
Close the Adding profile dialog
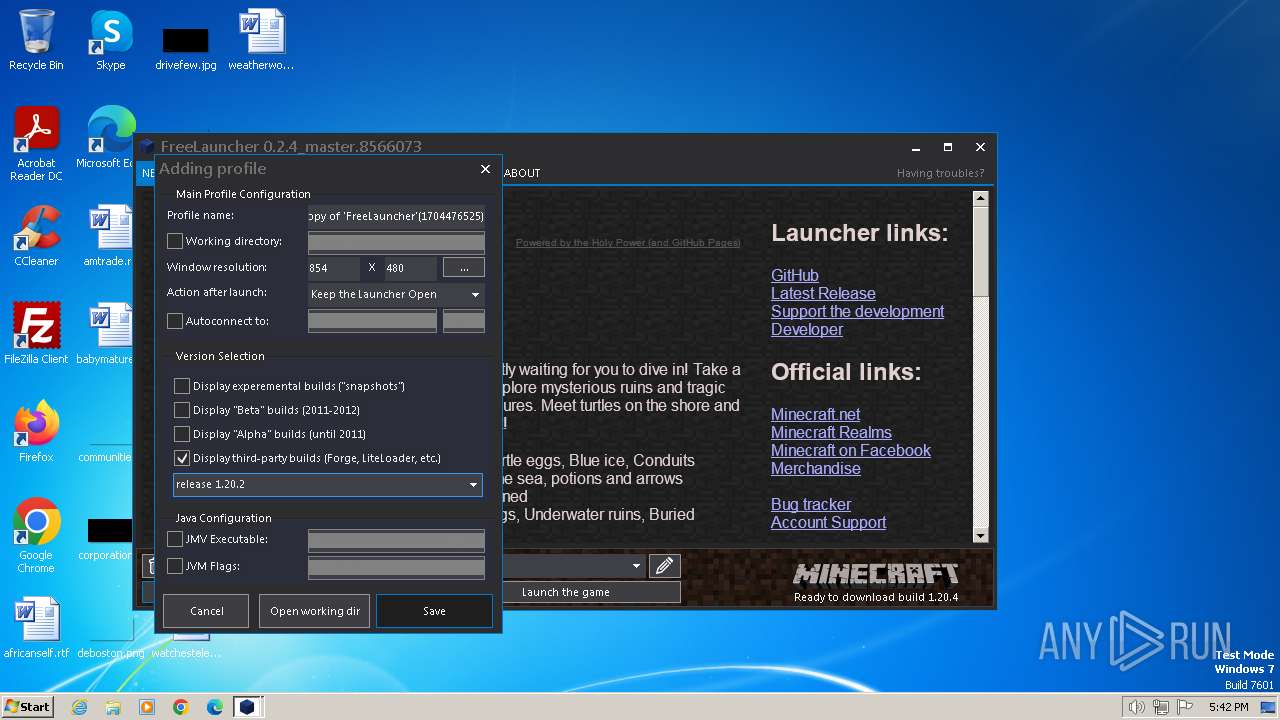click(485, 169)
